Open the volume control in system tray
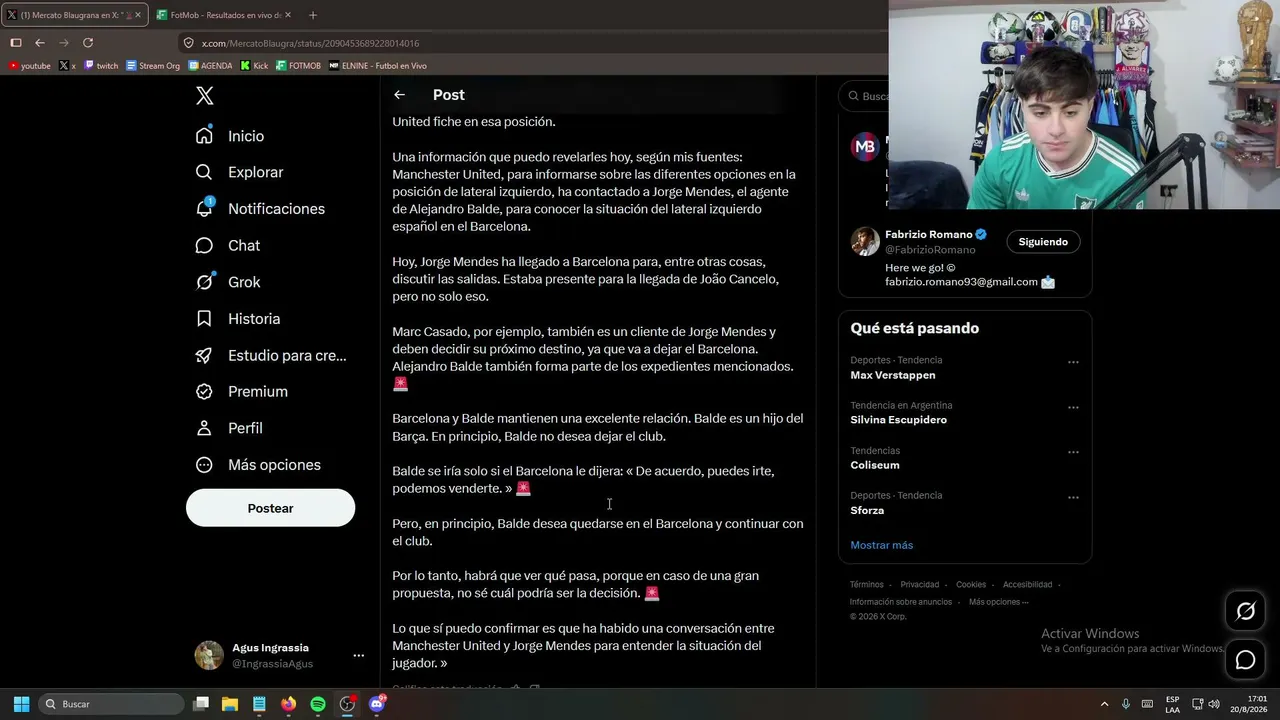This screenshot has height=720, width=1280. click(1215, 704)
